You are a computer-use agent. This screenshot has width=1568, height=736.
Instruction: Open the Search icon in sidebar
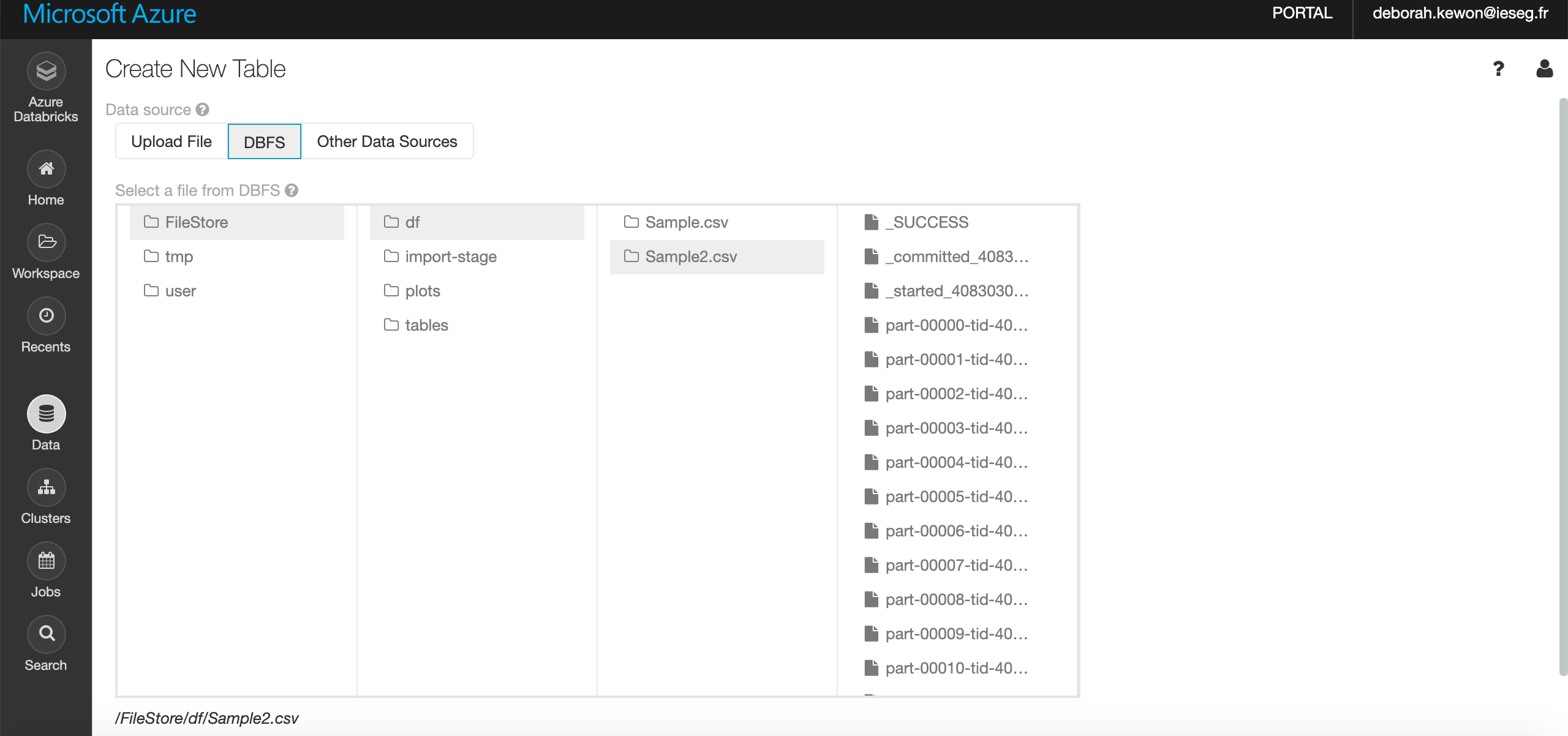45,634
